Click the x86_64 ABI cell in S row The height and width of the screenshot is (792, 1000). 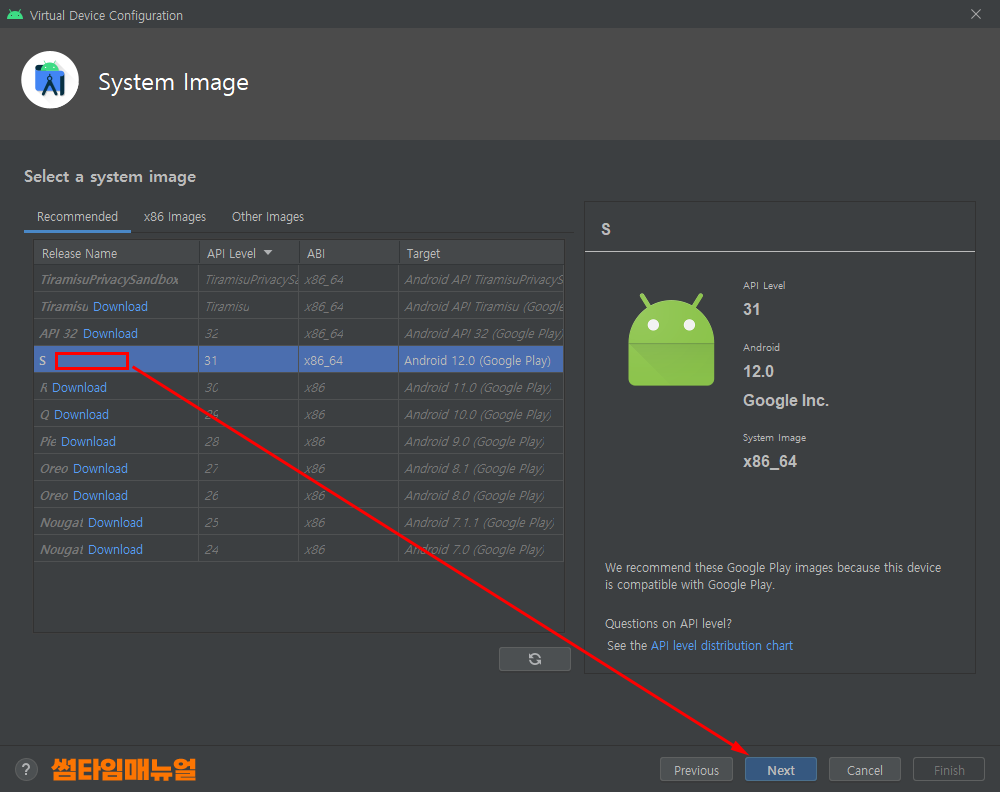point(349,360)
